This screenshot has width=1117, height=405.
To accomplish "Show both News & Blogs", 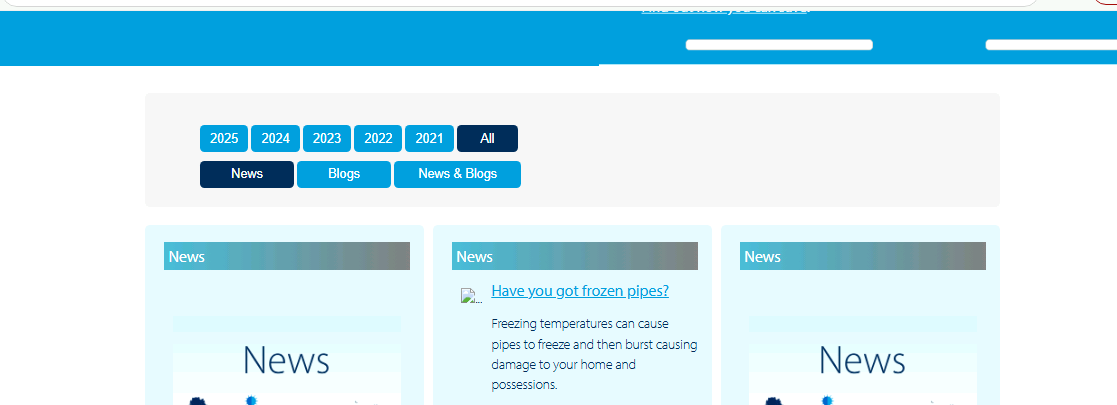I will point(457,174).
